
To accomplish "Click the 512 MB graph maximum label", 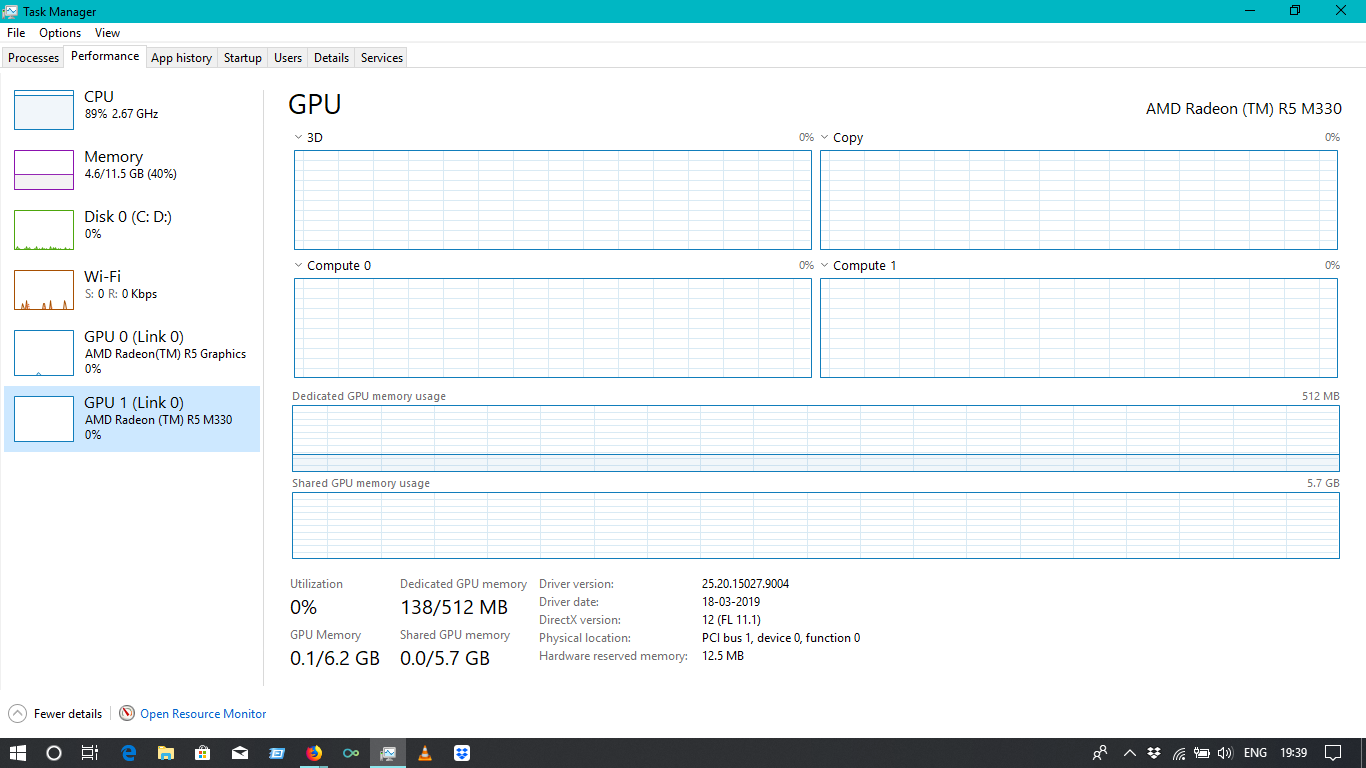I will pos(1320,396).
